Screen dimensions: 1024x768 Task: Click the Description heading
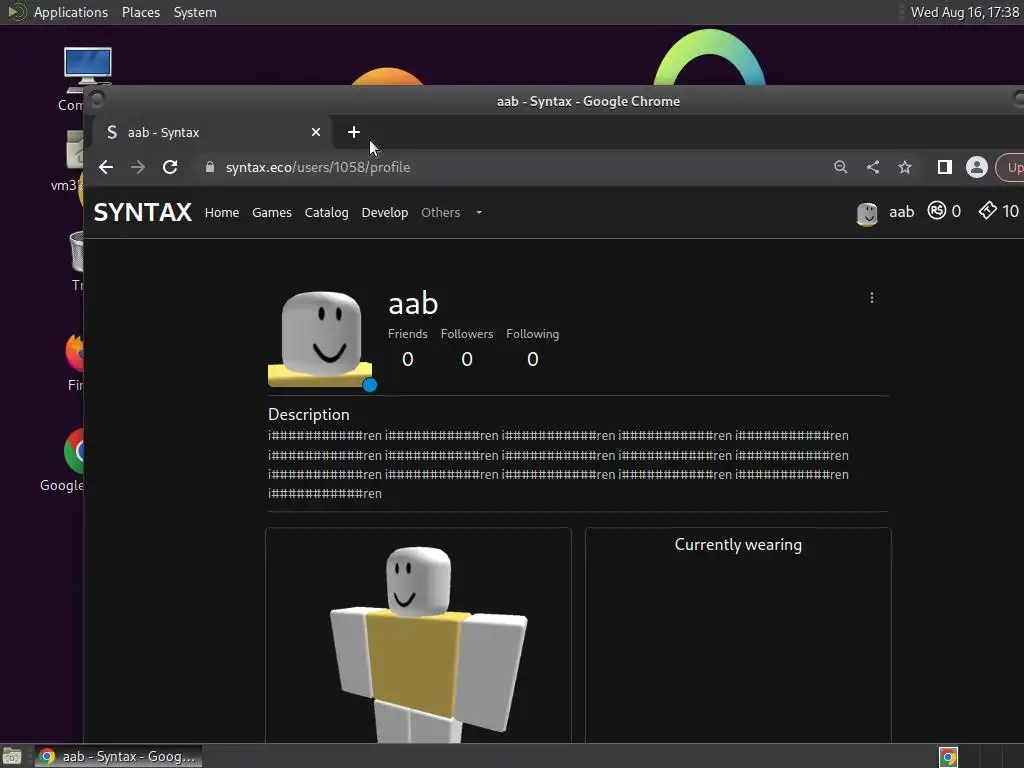309,415
